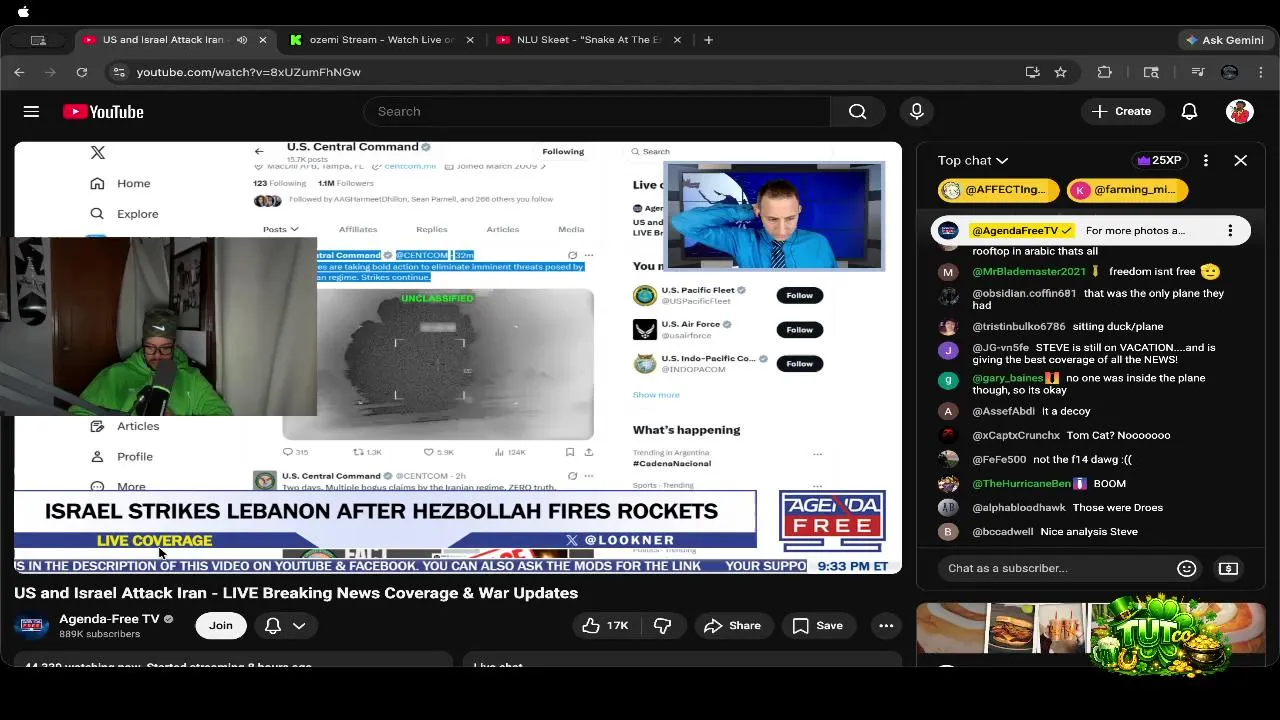Click @MrBlademaster2021 chat username

coord(1029,271)
